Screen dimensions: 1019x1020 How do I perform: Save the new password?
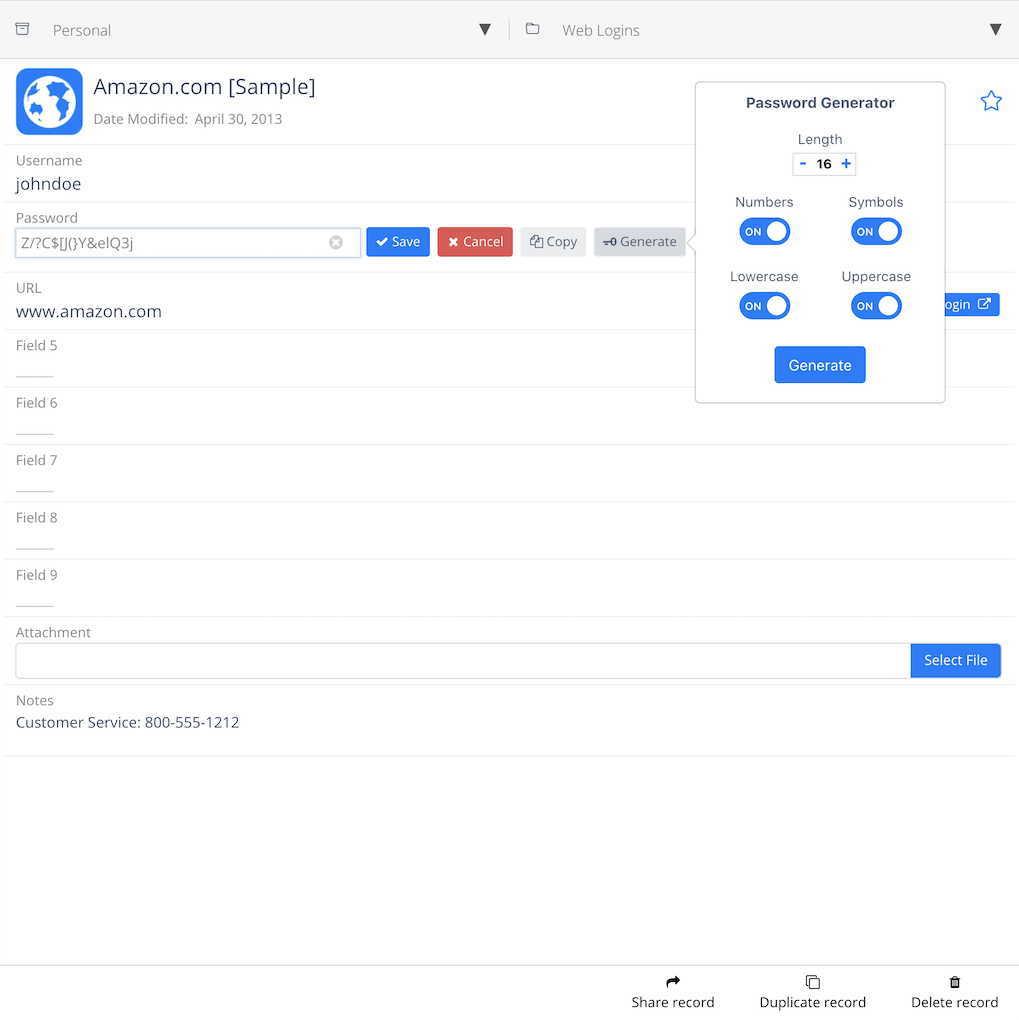[x=398, y=242]
